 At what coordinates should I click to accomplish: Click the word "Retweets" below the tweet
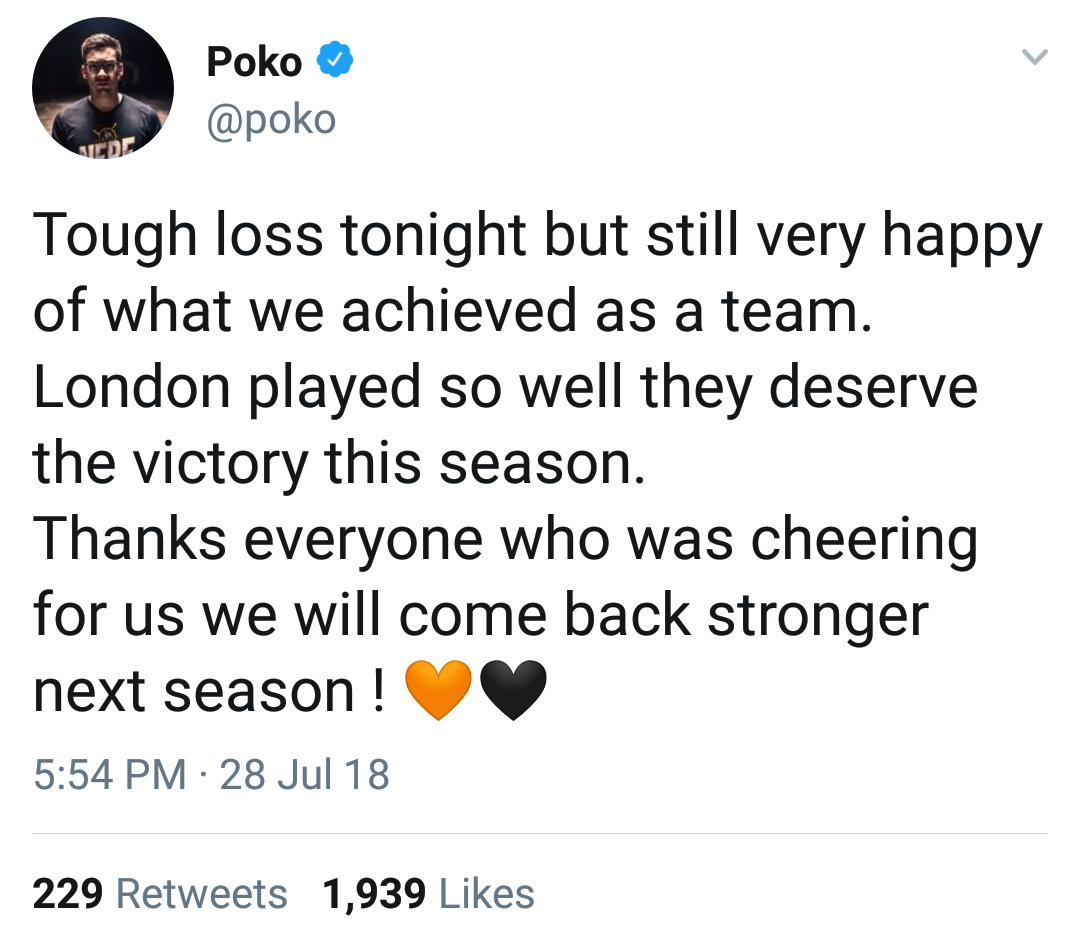[x=203, y=893]
